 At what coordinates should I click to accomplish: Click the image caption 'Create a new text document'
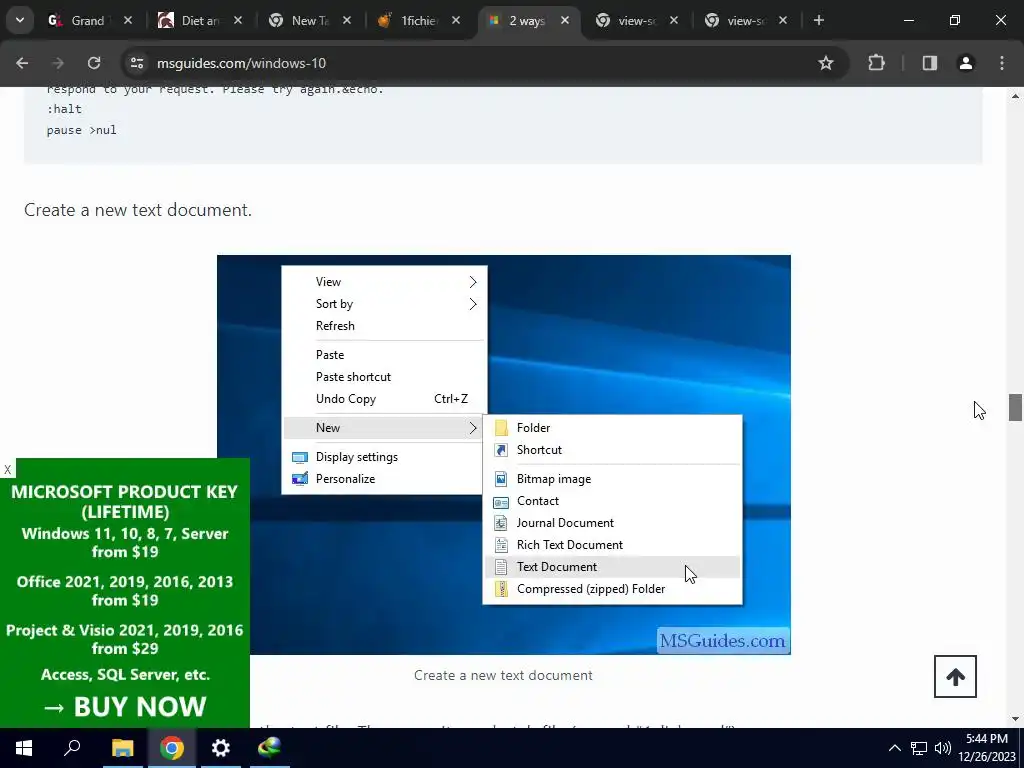503,675
